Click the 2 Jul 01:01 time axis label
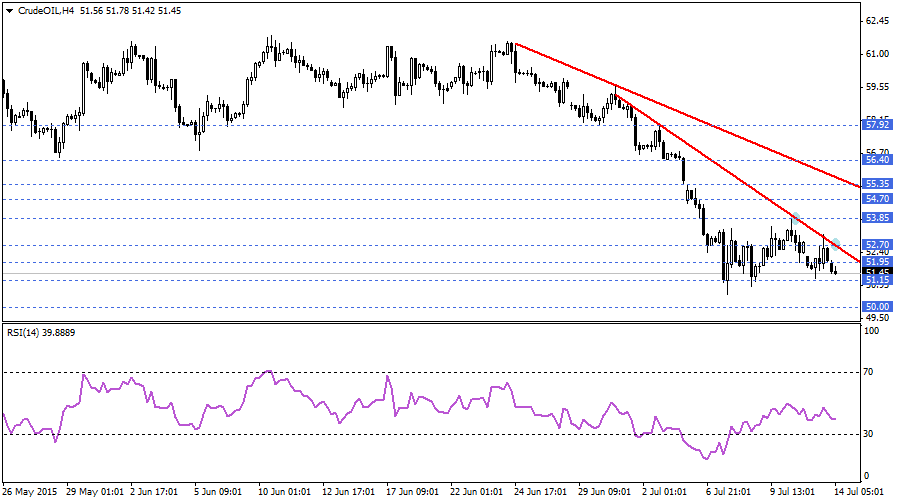900x500 pixels. [665, 491]
